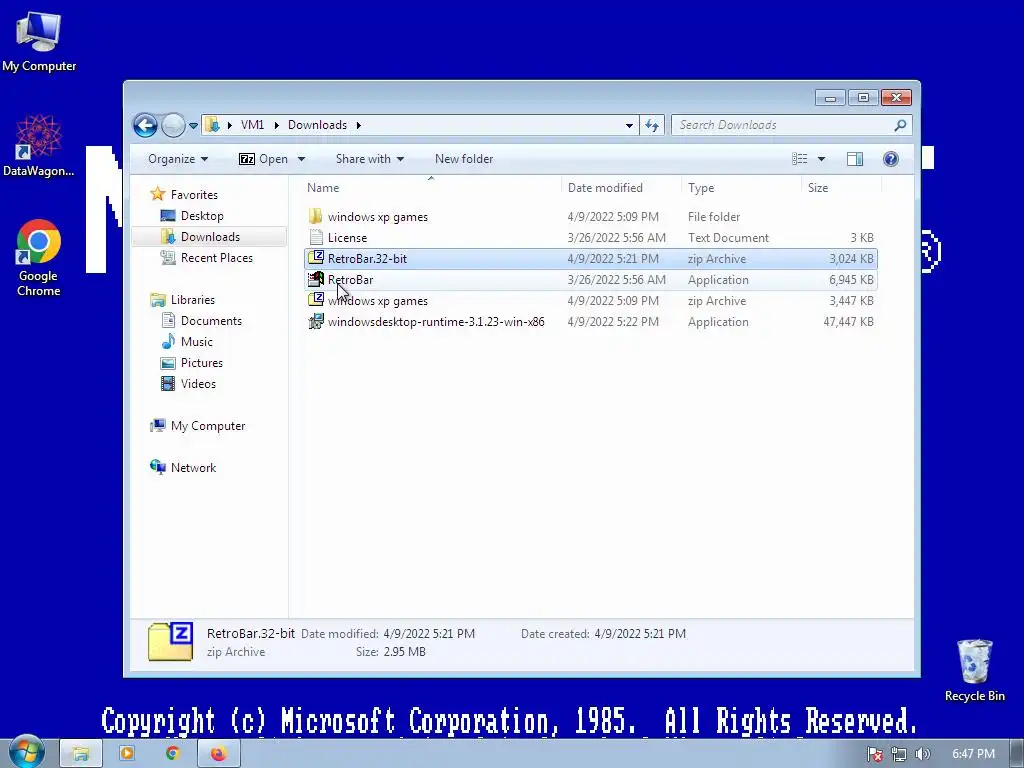Expand the arrow after VM1 breadcrumb
Screen dimensions: 1024x768
tap(276, 125)
